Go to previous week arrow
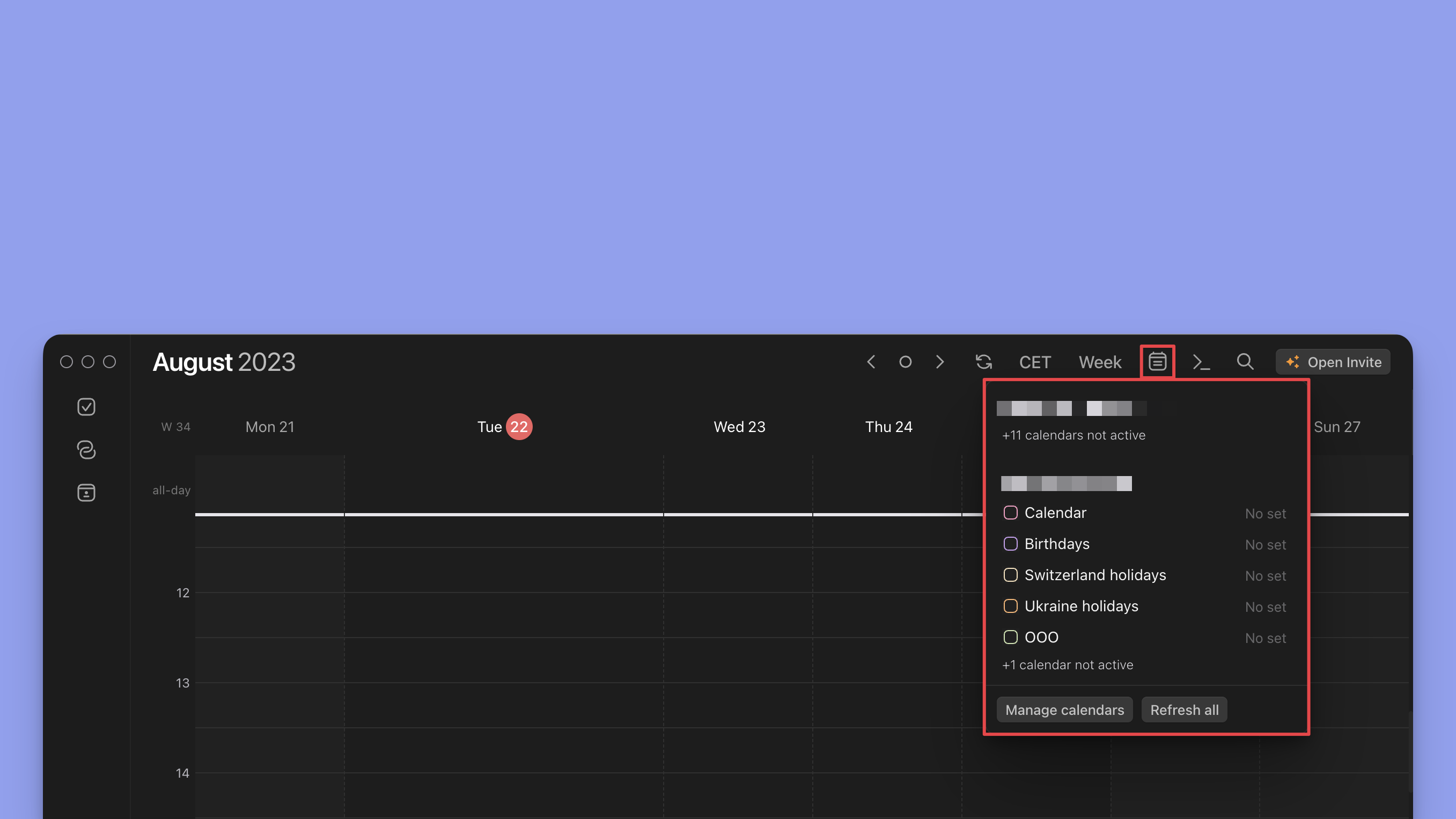The image size is (1456, 819). [871, 362]
